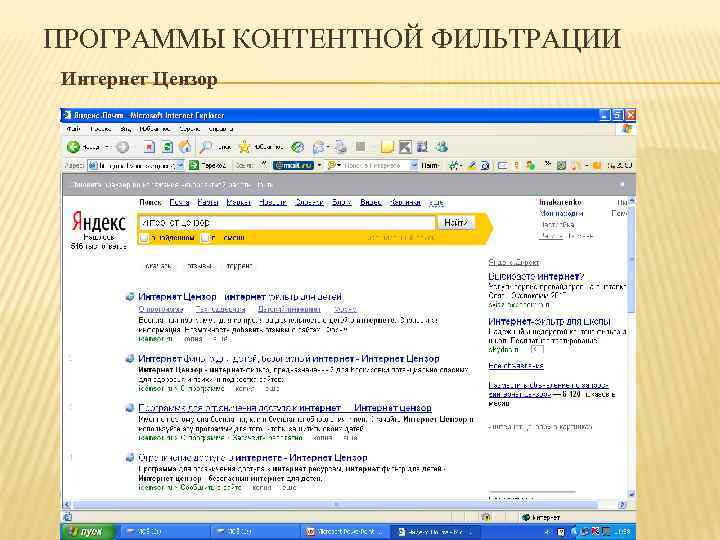
Task: Expand the Mail icon dropdown arrow
Action: pos(328,147)
